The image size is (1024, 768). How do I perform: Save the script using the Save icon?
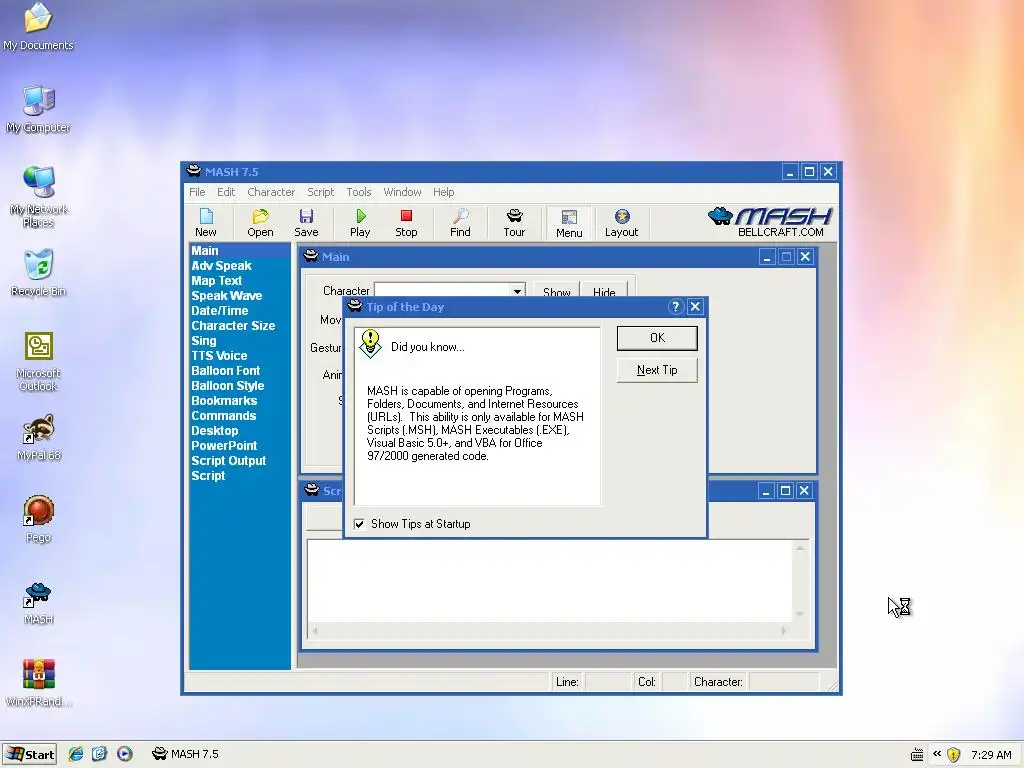pos(306,223)
